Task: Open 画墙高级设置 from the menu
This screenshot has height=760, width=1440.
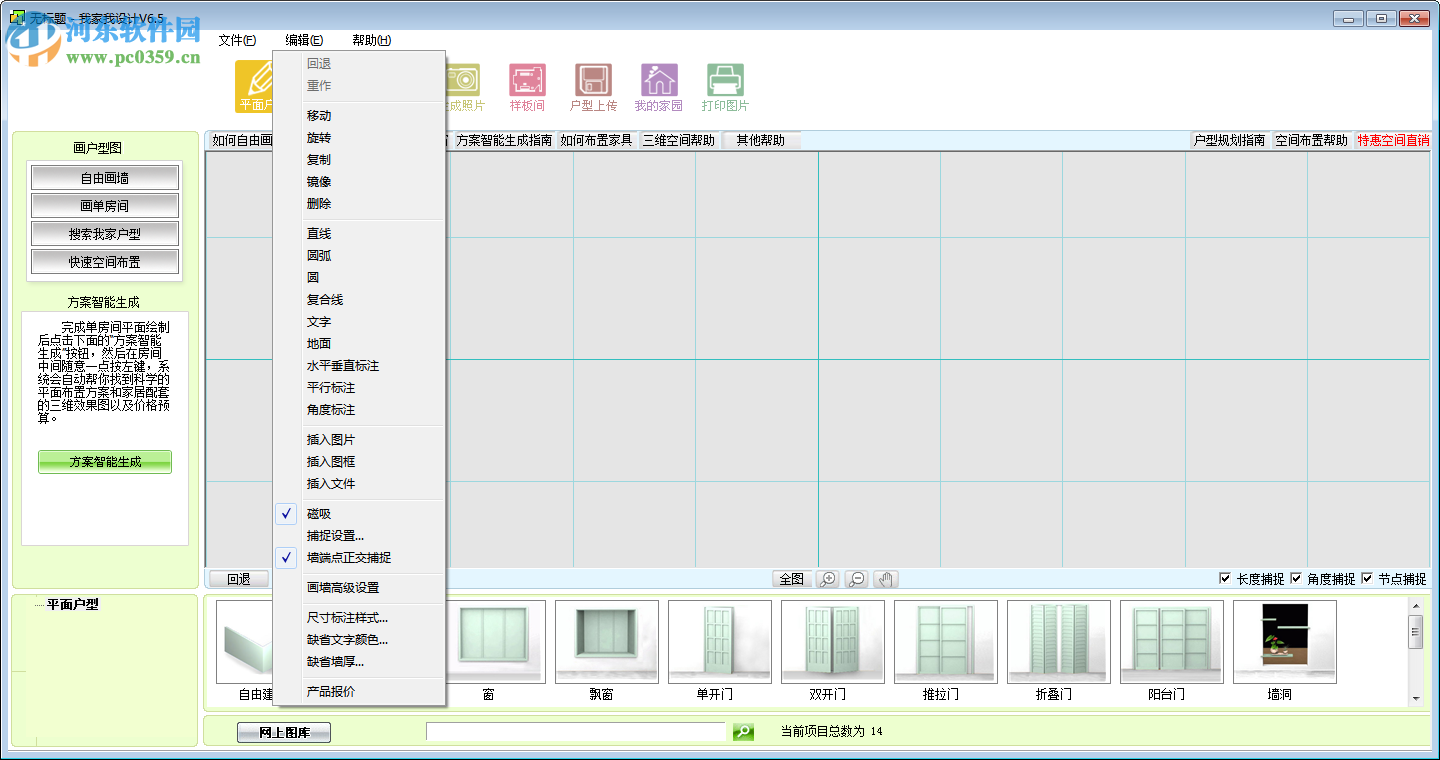Action: point(360,588)
